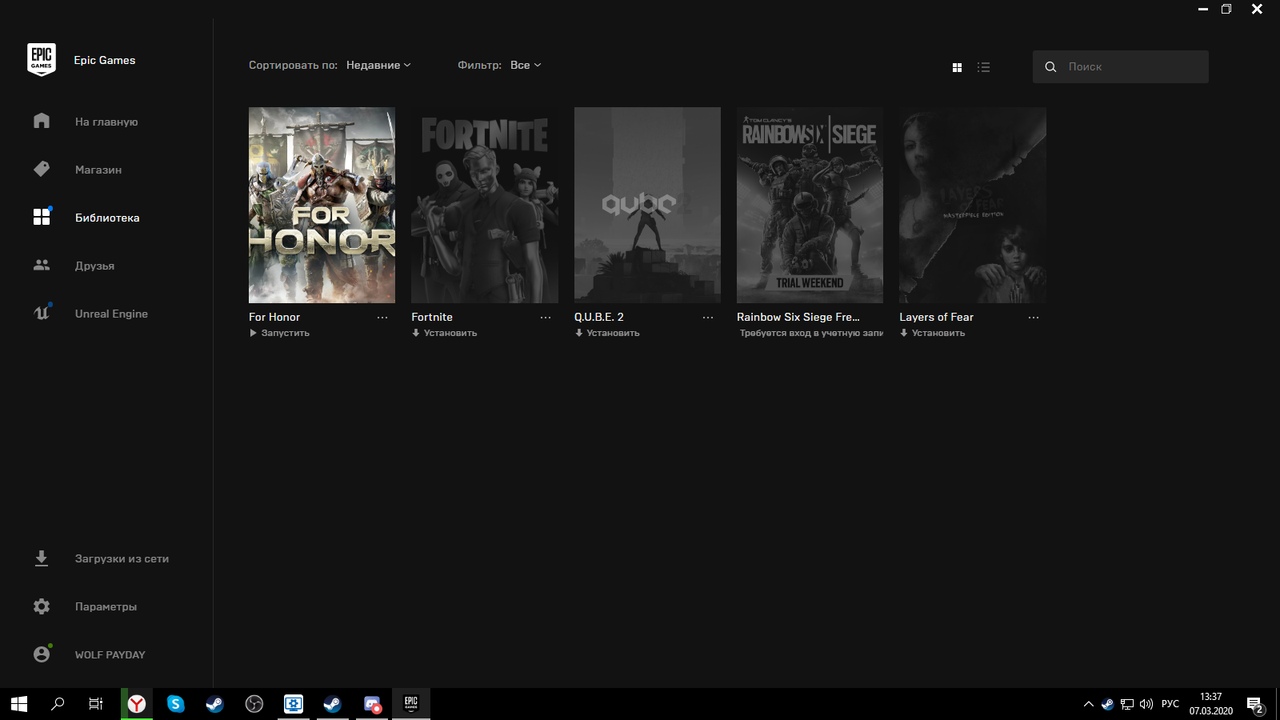
Task: Open Steam from the taskbar
Action: tap(215, 704)
